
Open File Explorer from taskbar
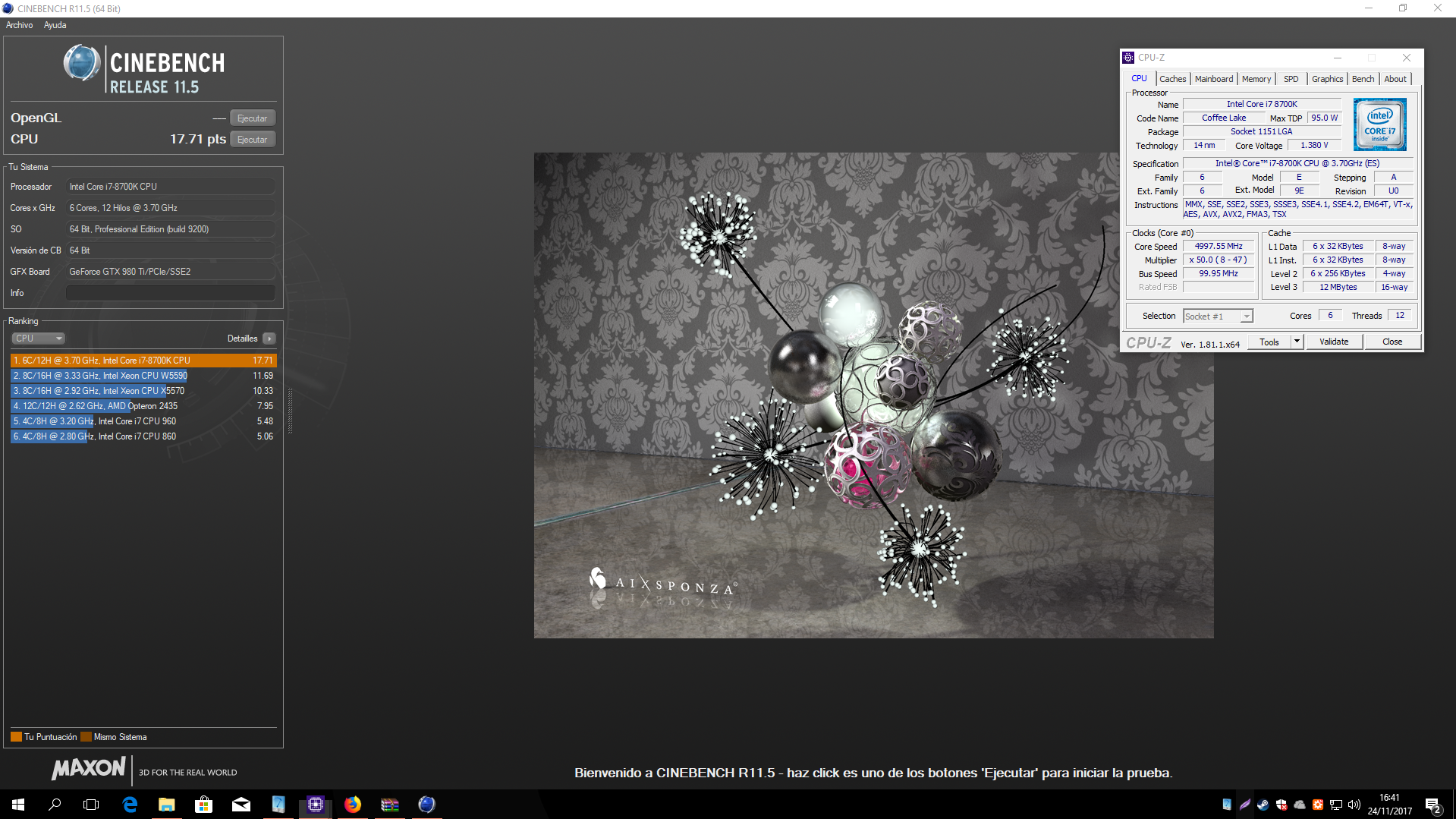pos(167,805)
